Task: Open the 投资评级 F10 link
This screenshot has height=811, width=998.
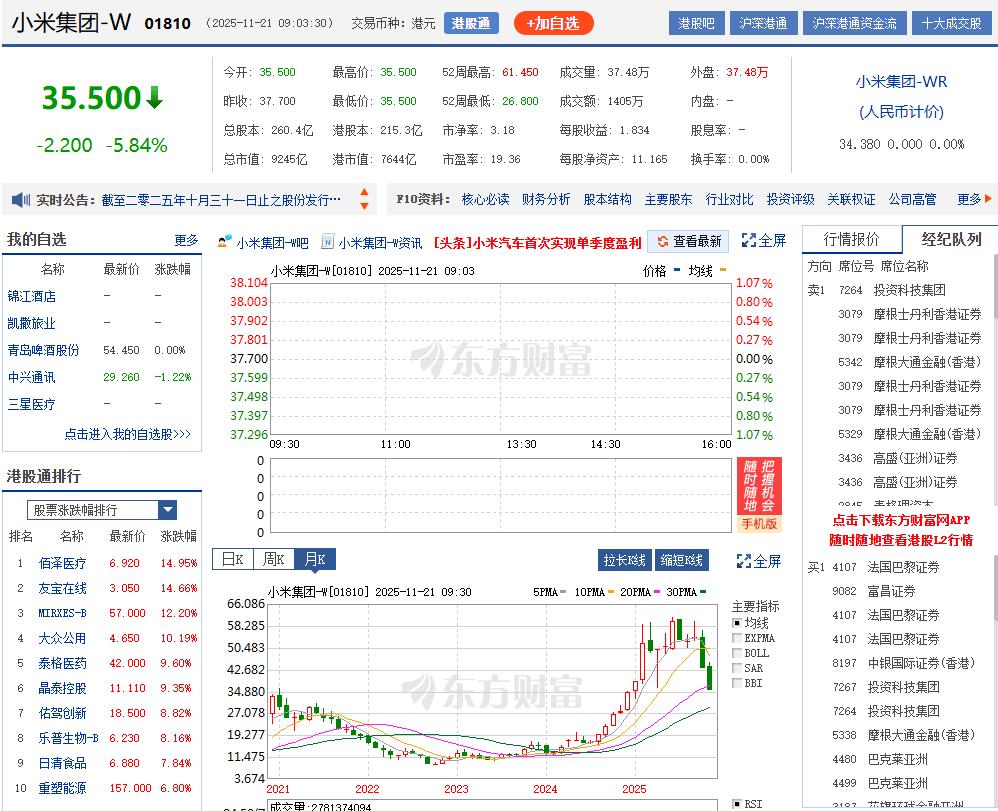Action: click(791, 199)
